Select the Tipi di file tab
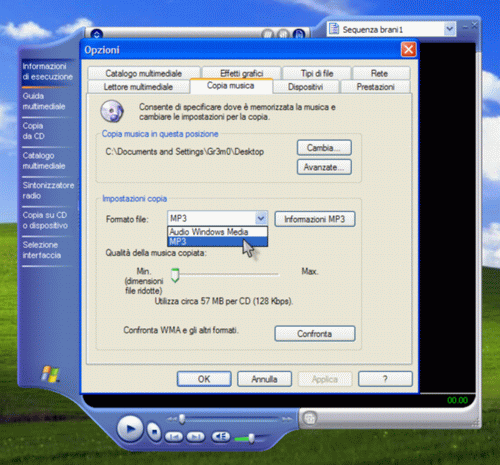The height and width of the screenshot is (465, 500). [317, 73]
